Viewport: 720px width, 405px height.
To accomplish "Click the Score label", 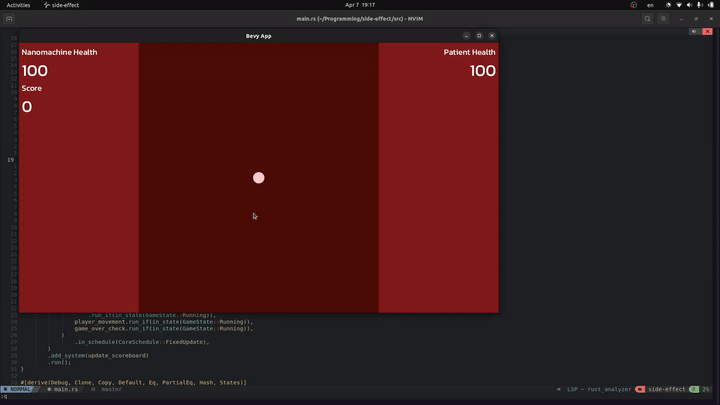I will coord(32,88).
